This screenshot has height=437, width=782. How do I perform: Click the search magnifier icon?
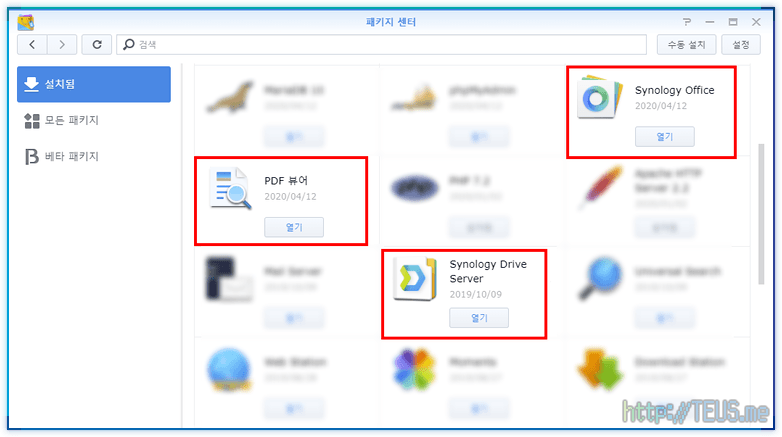[x=129, y=44]
